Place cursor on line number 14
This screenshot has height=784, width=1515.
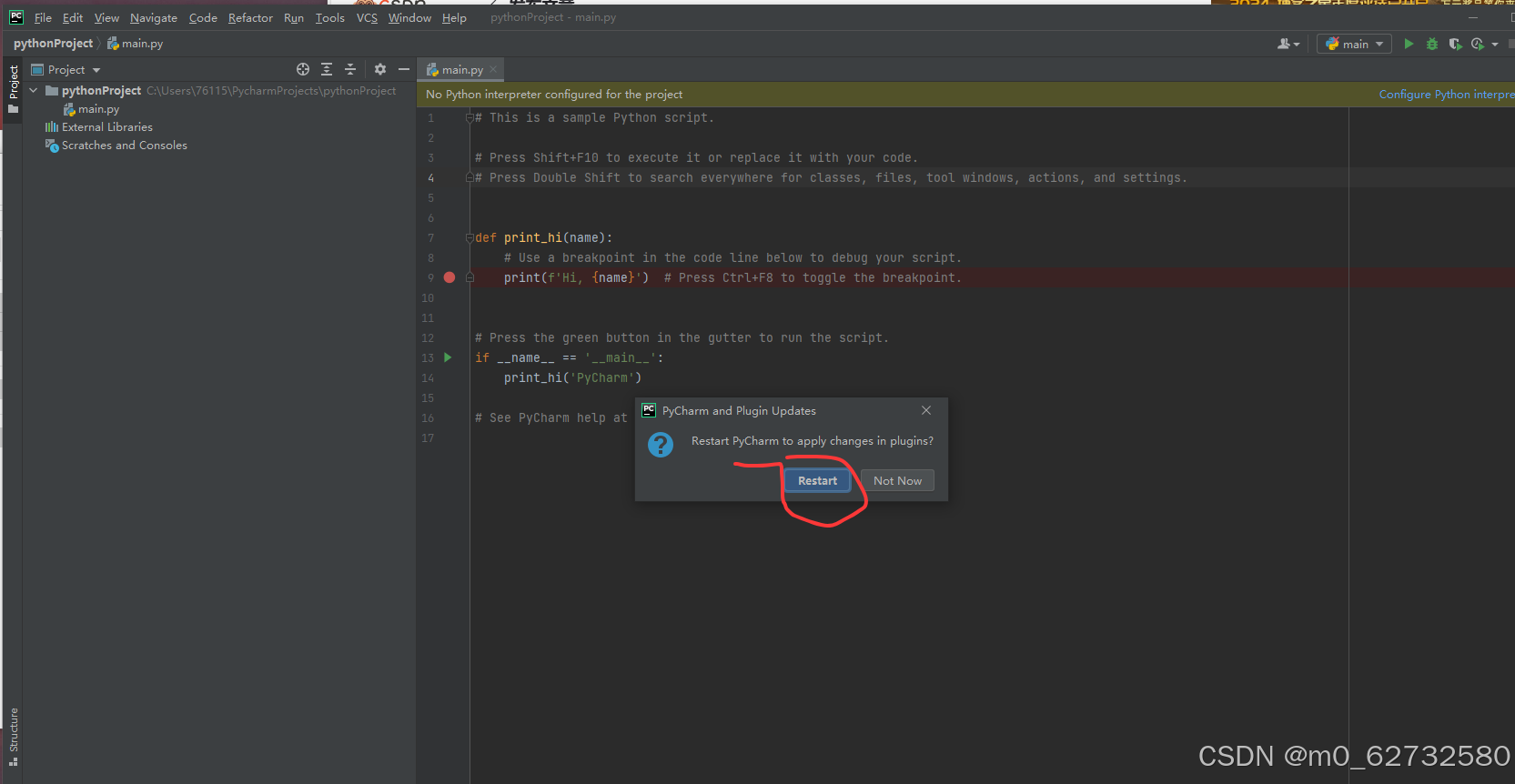click(x=428, y=377)
